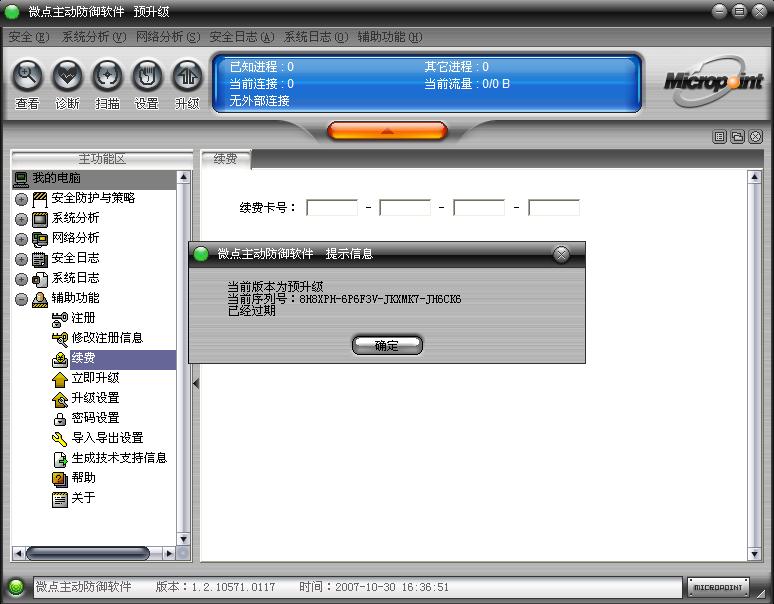Select the 关于 tree item label
Viewport: 774px width, 604px height.
pos(83,498)
